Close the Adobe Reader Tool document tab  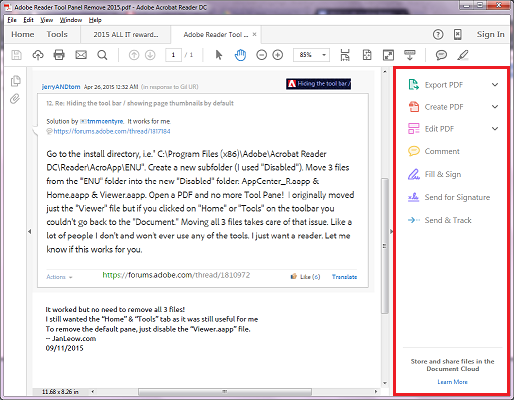click(x=255, y=34)
